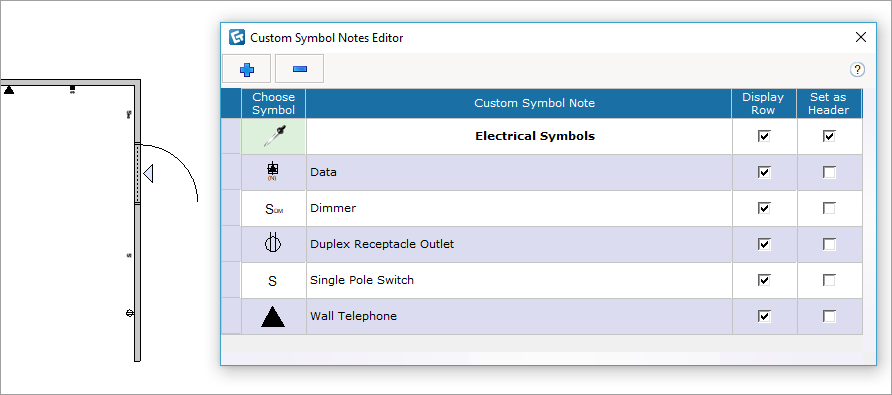Add a row with the blue plus button
Viewport: 892px width, 395px height.
(246, 69)
